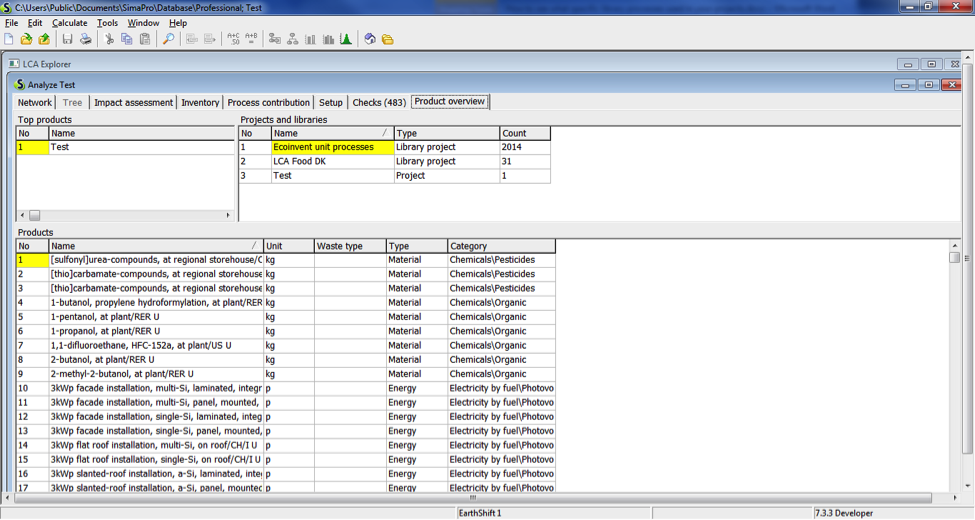Click the A+C 50 toolbar icon
Screen dimensions: 975x520
(233, 39)
